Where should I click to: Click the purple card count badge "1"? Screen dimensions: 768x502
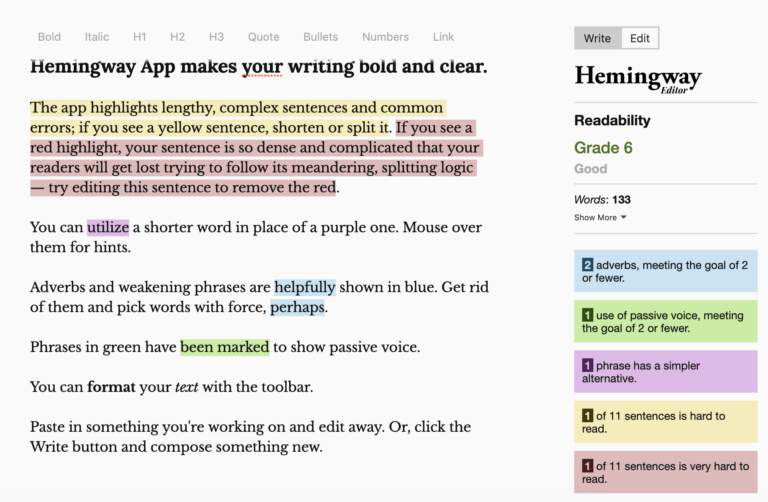pyautogui.click(x=587, y=365)
